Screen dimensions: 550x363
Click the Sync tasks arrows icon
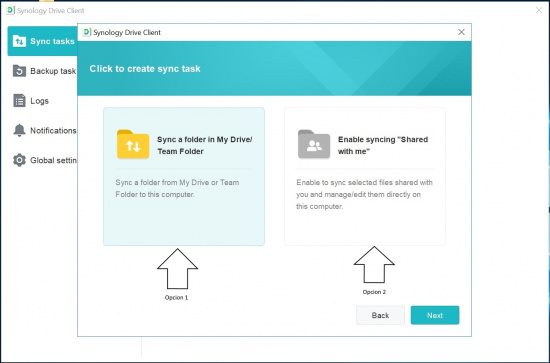click(19, 41)
